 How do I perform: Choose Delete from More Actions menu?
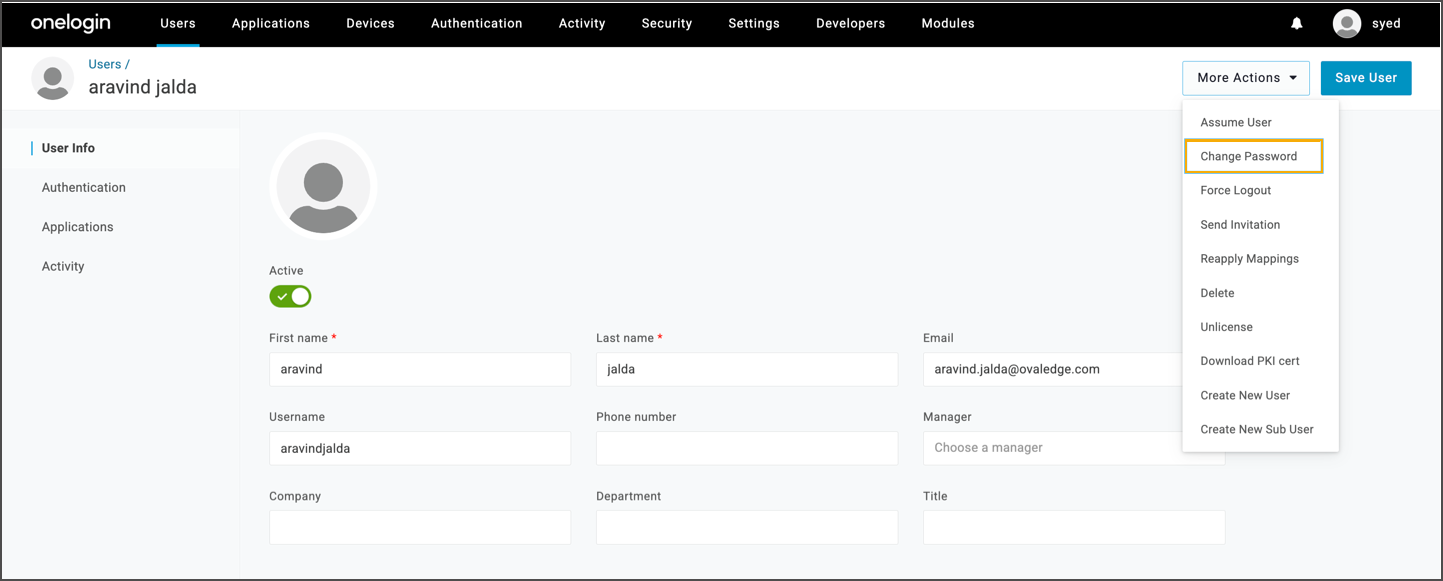(x=1217, y=293)
